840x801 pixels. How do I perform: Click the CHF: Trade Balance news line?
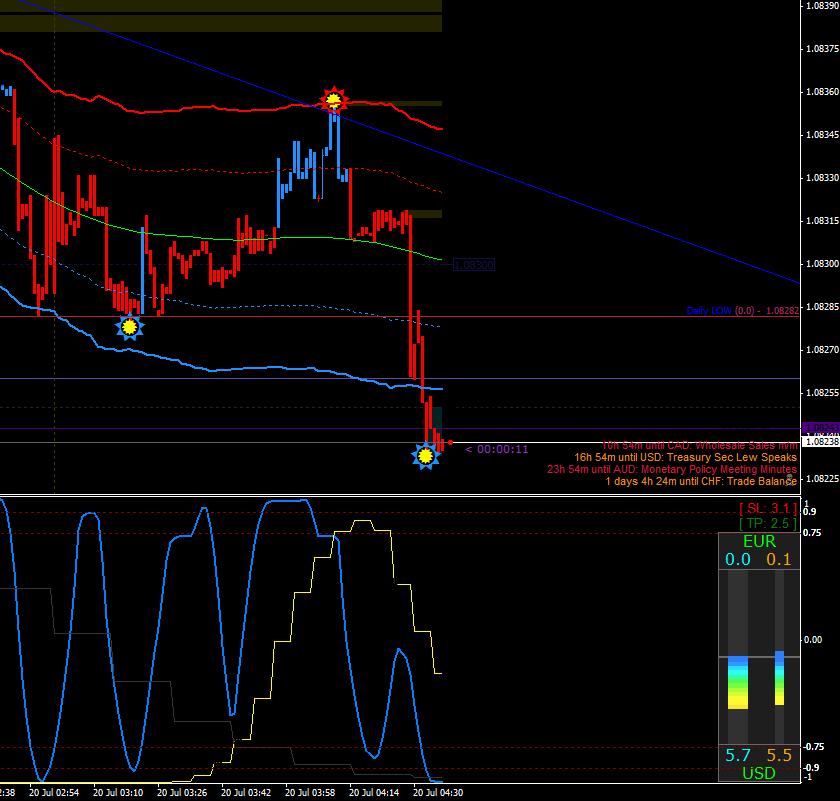[x=701, y=481]
